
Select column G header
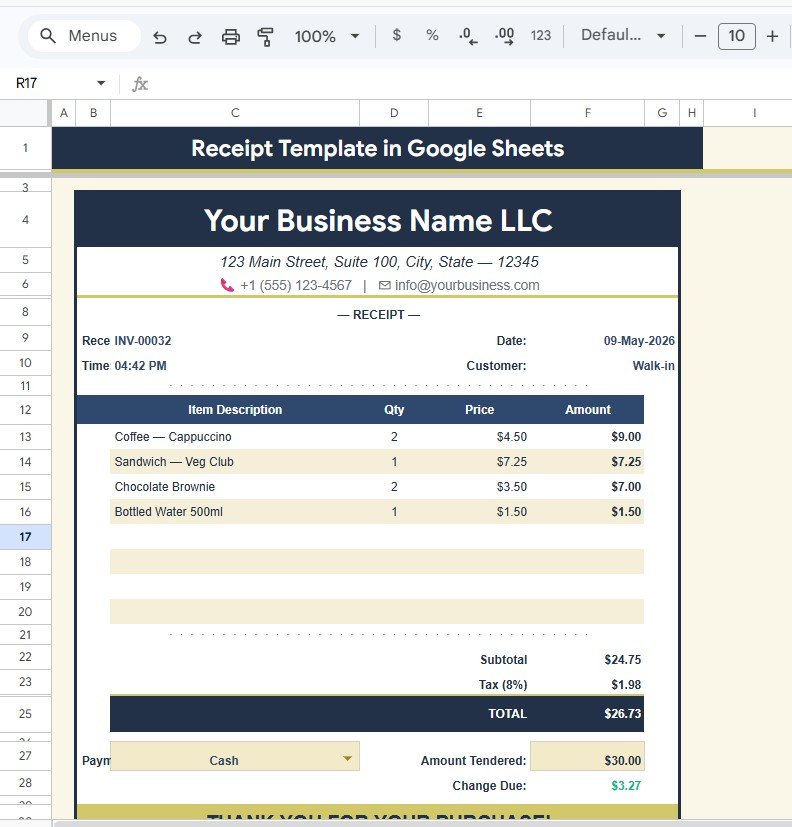662,113
